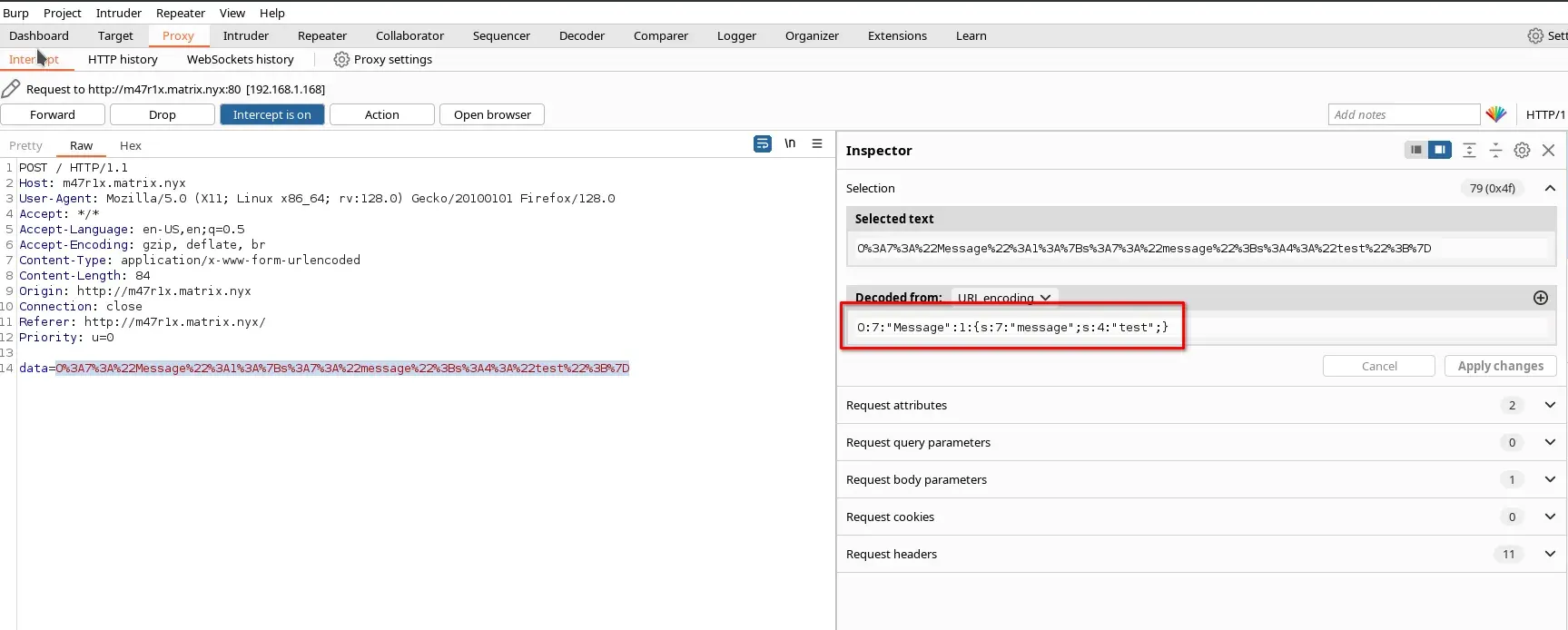This screenshot has width=1568, height=630.
Task: Select the Raw editor view tab
Action: click(81, 145)
